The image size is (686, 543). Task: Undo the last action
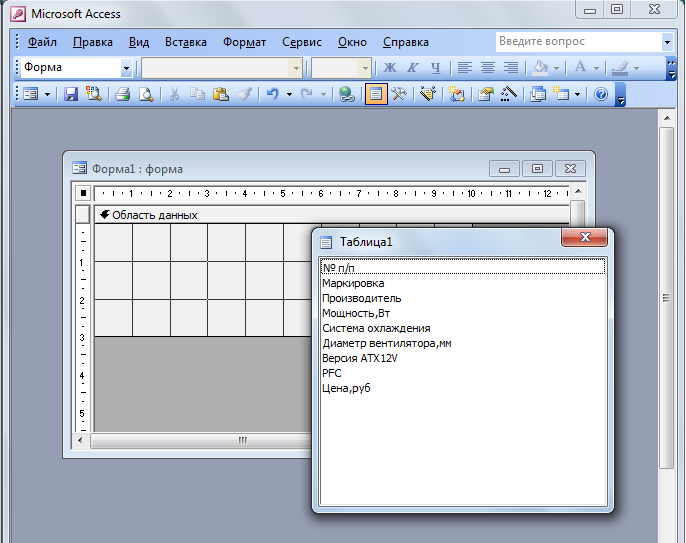[273, 94]
